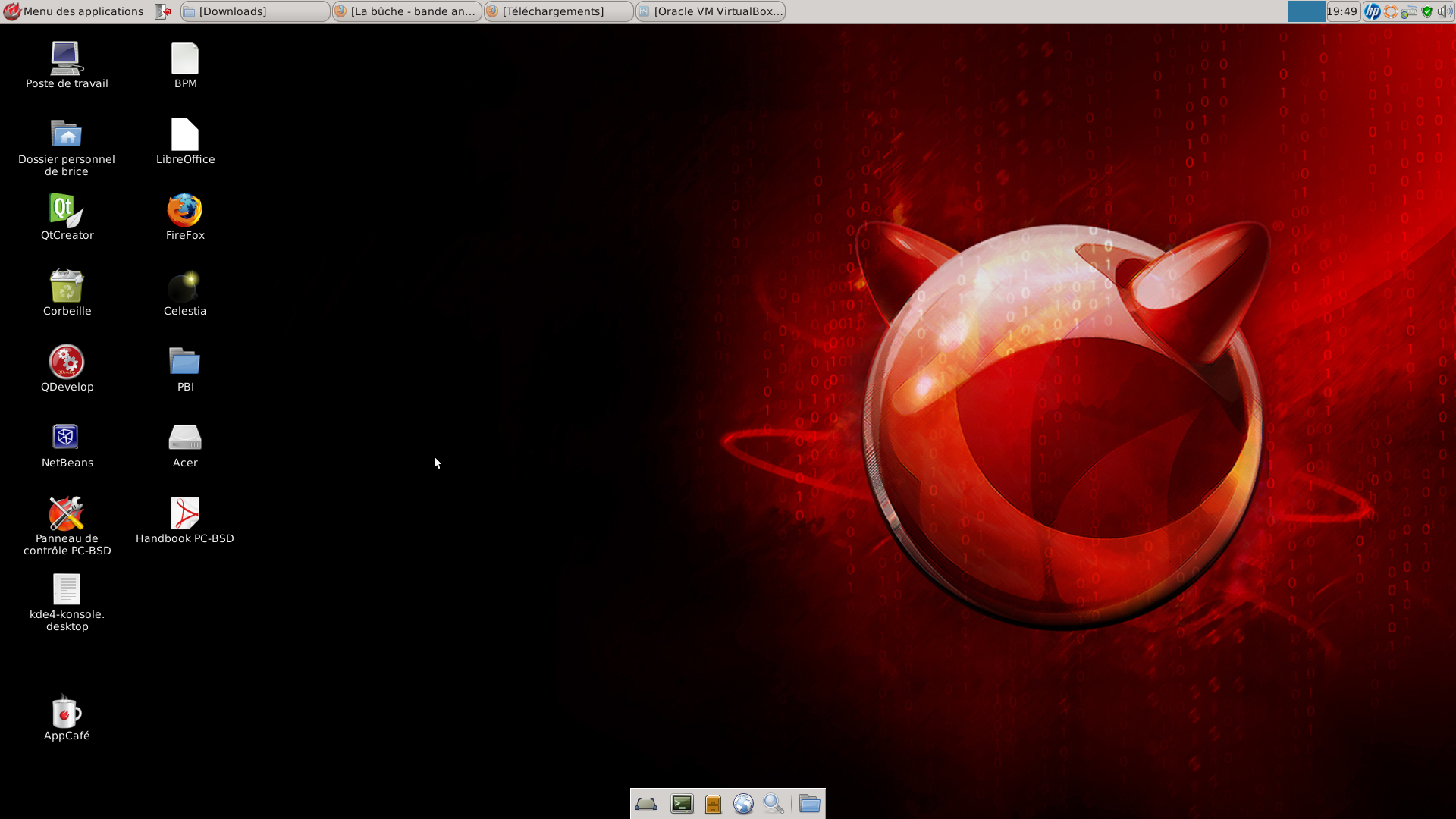Click the magnifier search icon in bottom panel
The width and height of the screenshot is (1456, 819).
(x=773, y=804)
